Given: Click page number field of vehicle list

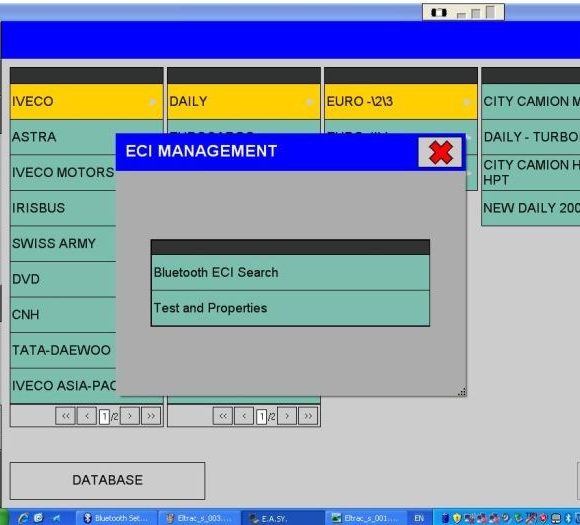Looking at the screenshot, I should (x=262, y=417).
